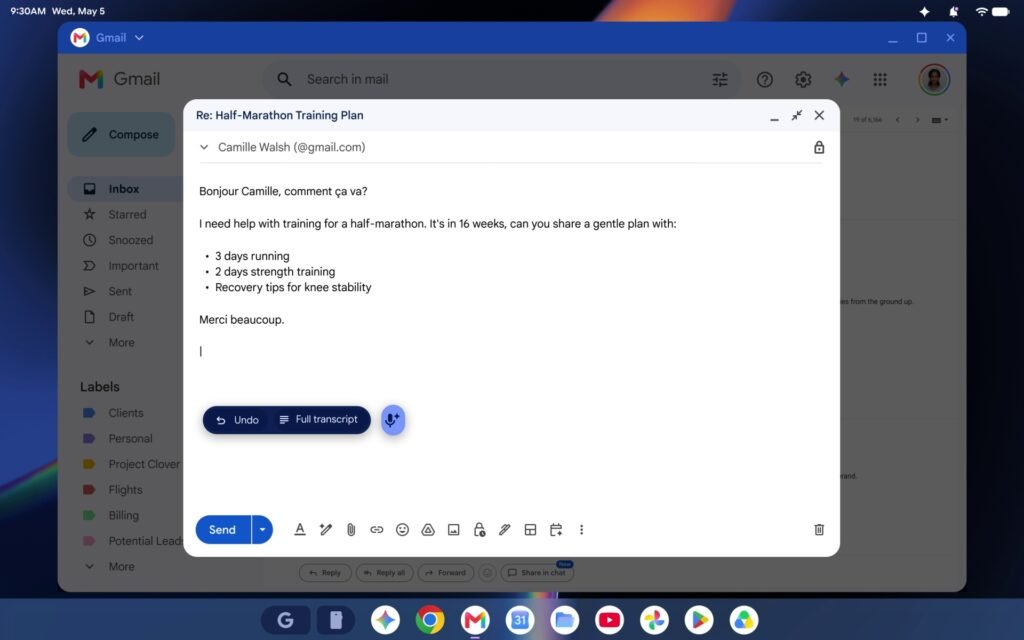Open more options three-dot menu in compose
The height and width of the screenshot is (640, 1024).
pos(581,530)
